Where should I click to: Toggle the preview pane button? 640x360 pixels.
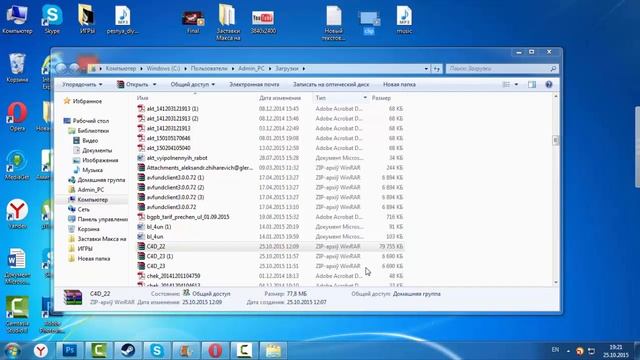[532, 84]
